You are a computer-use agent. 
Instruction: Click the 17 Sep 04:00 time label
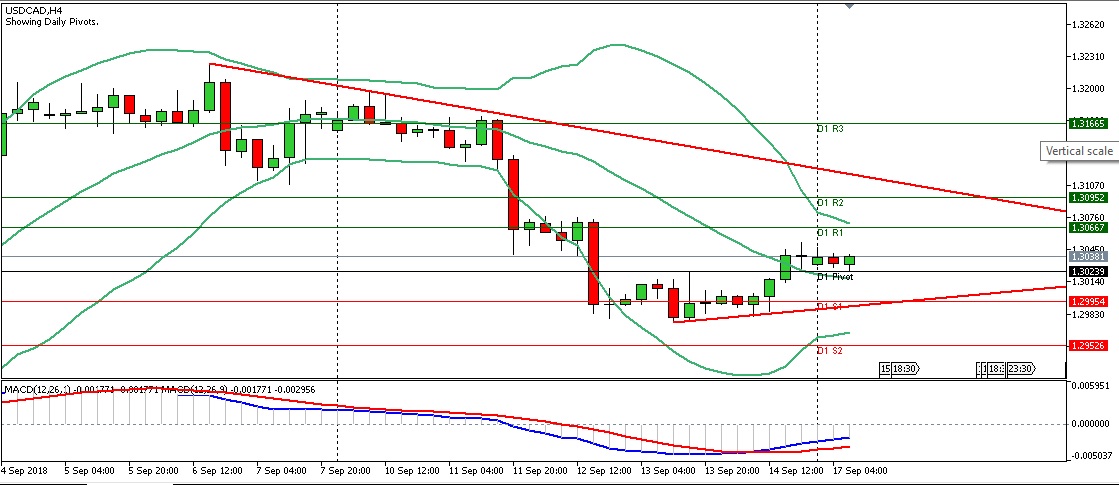859,471
